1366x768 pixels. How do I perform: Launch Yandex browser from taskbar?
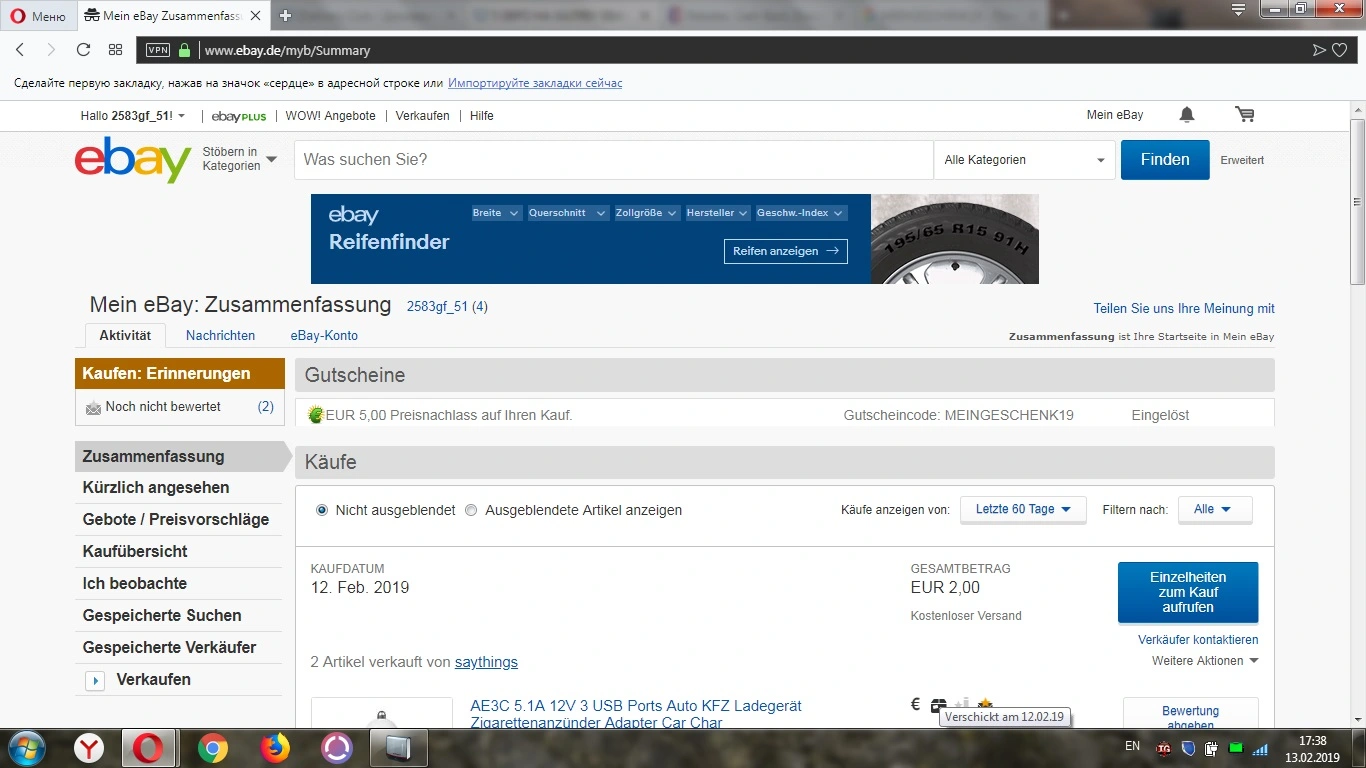[90, 748]
